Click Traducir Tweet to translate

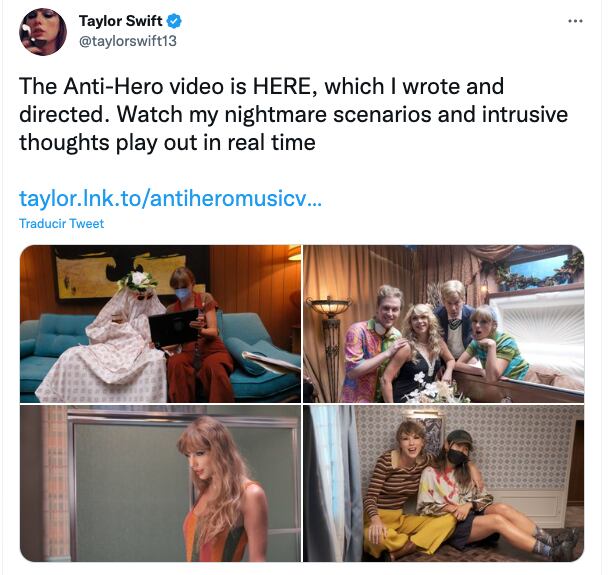click(62, 224)
